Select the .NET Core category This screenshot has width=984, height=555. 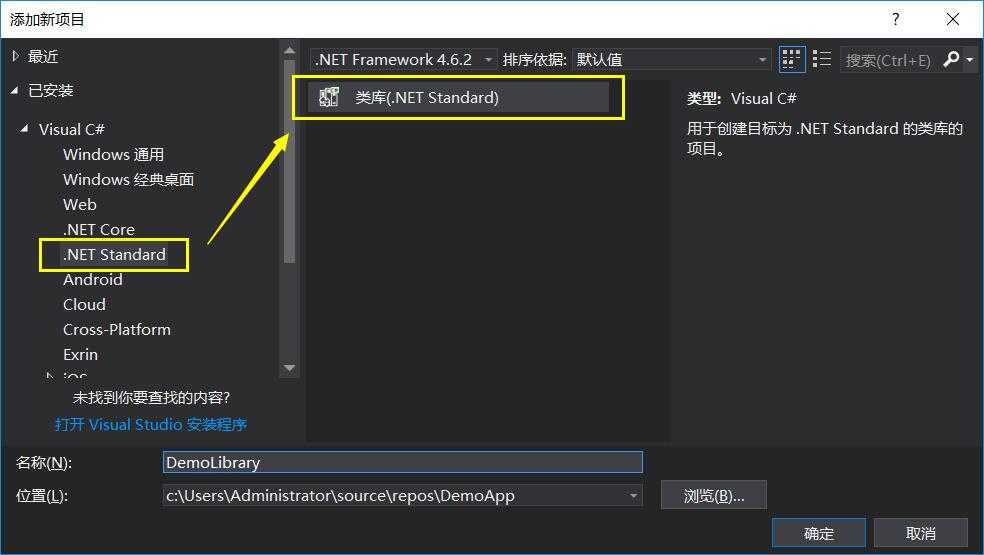point(99,230)
